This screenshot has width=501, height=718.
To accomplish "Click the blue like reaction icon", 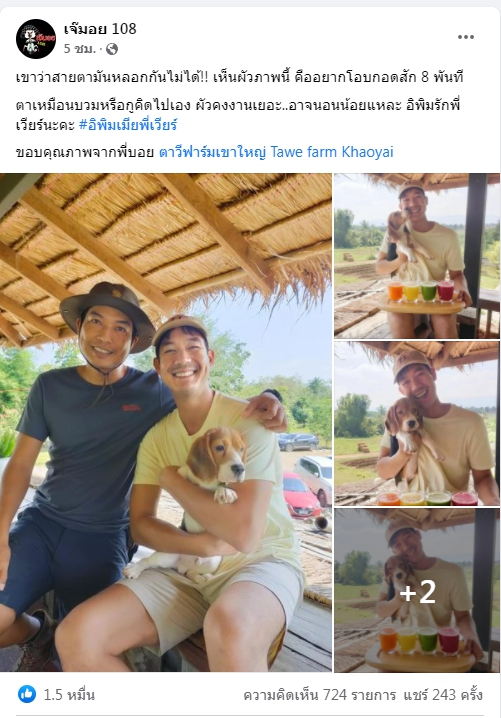I will [27, 695].
